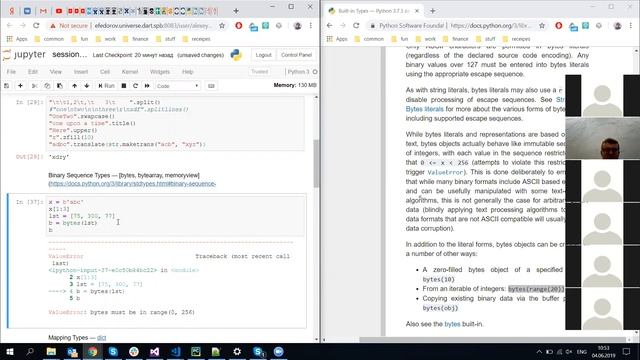The image size is (640, 360).
Task: Open Visual Studio from the taskbar
Action: (154, 351)
